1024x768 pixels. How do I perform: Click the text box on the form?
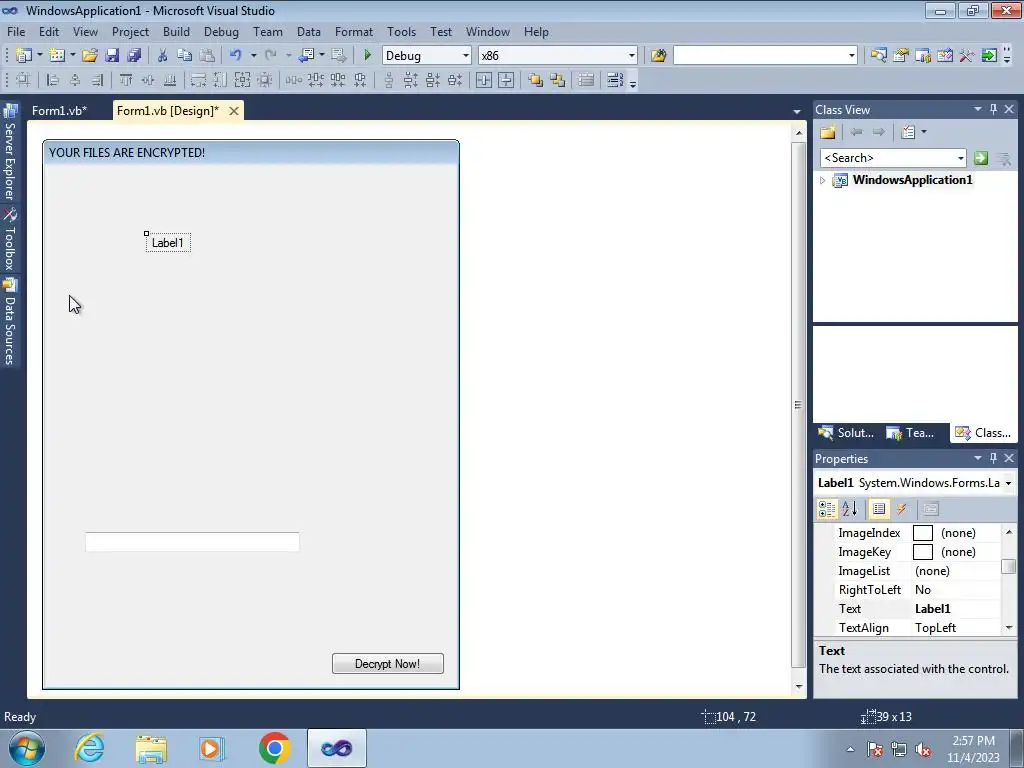coord(192,541)
